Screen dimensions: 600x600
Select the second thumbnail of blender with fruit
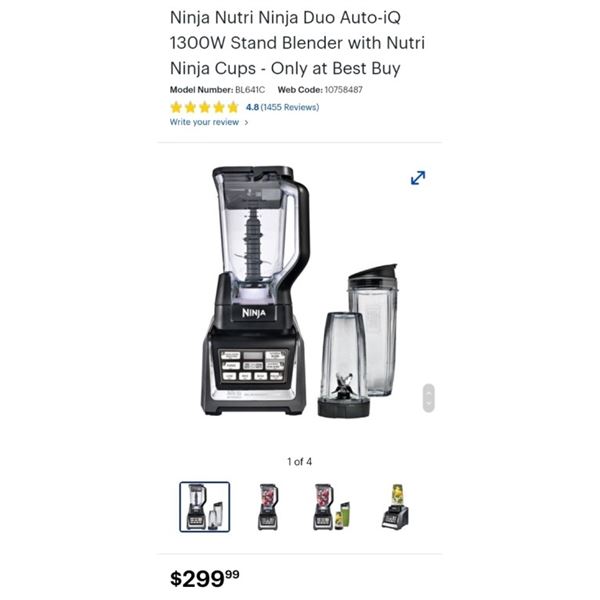tap(268, 507)
